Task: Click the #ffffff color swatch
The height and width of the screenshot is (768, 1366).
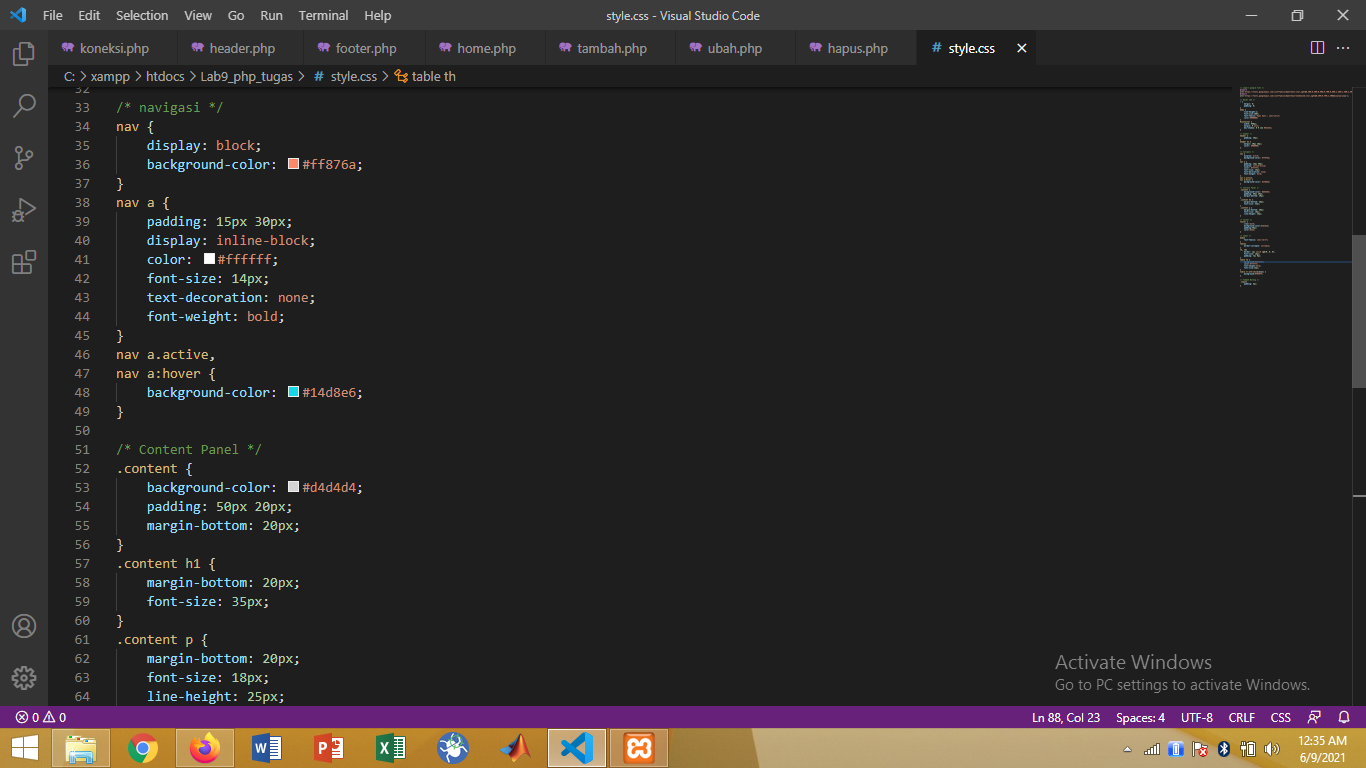Action: [x=209, y=259]
